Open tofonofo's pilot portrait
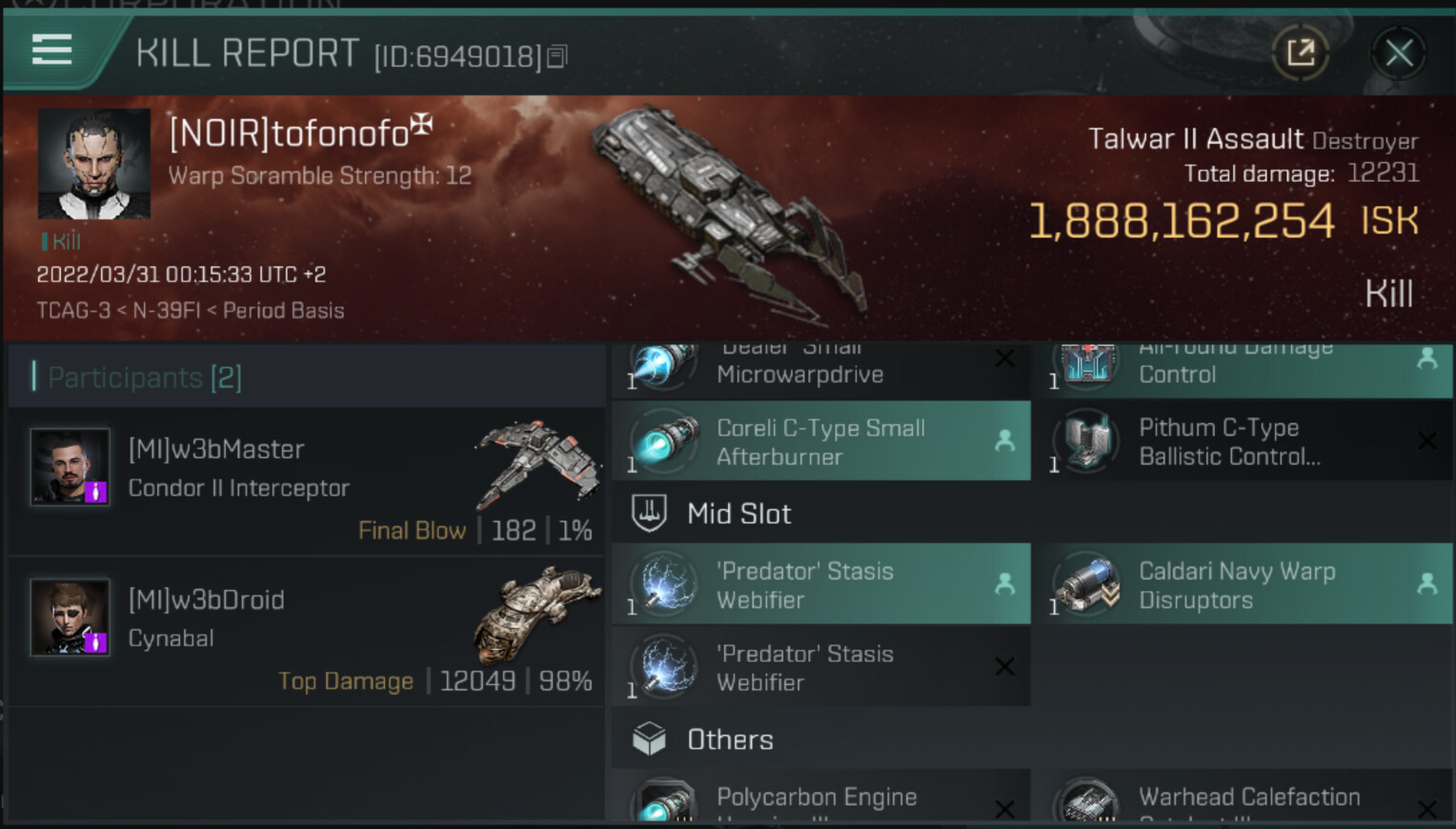 point(93,164)
